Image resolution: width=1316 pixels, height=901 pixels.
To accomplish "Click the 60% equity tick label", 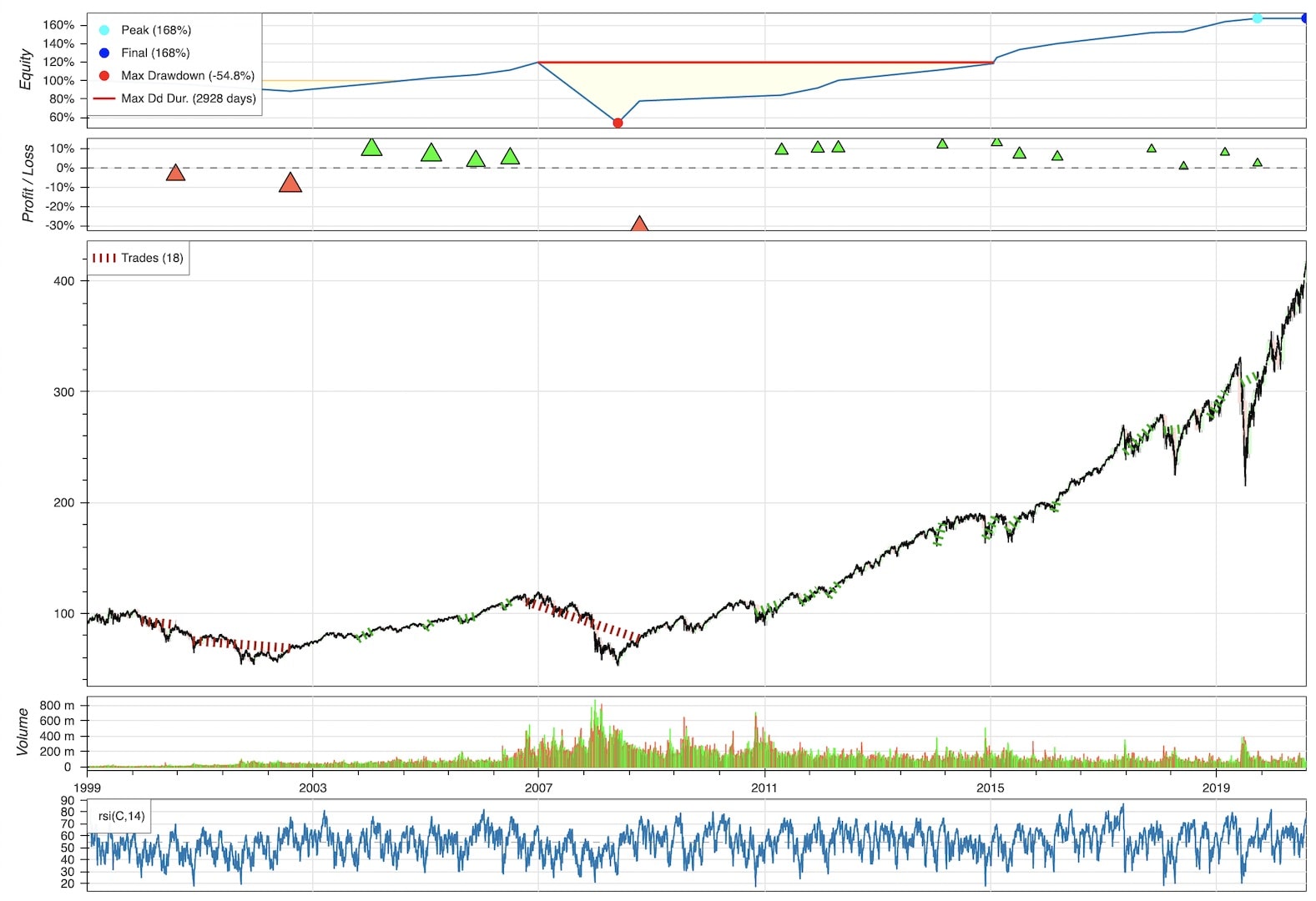I will point(62,118).
